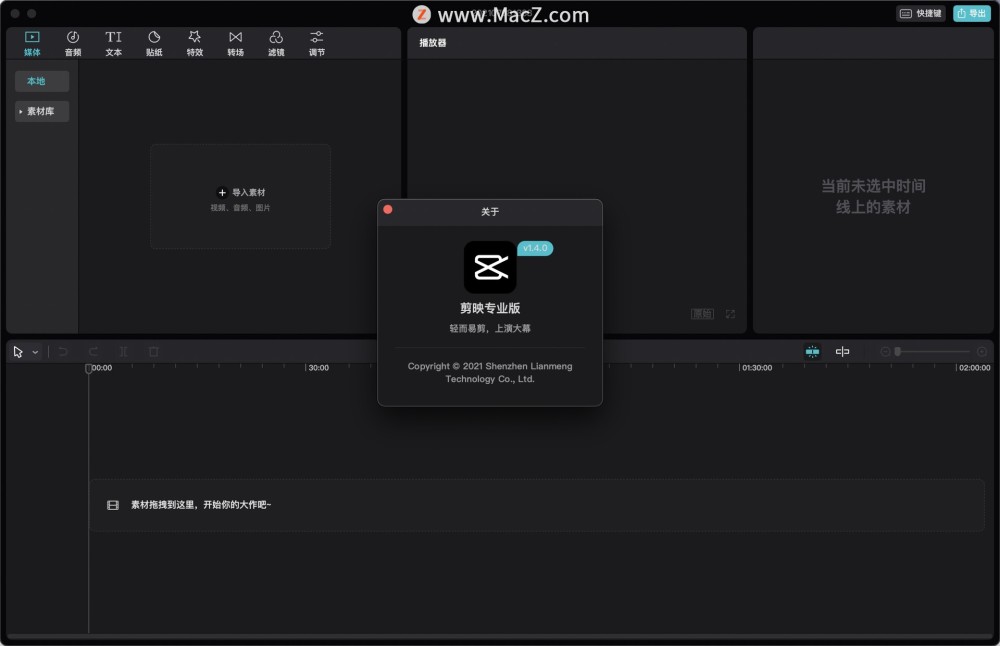Open the 贴纸 stickers tab
The image size is (1000, 646).
pyautogui.click(x=154, y=43)
